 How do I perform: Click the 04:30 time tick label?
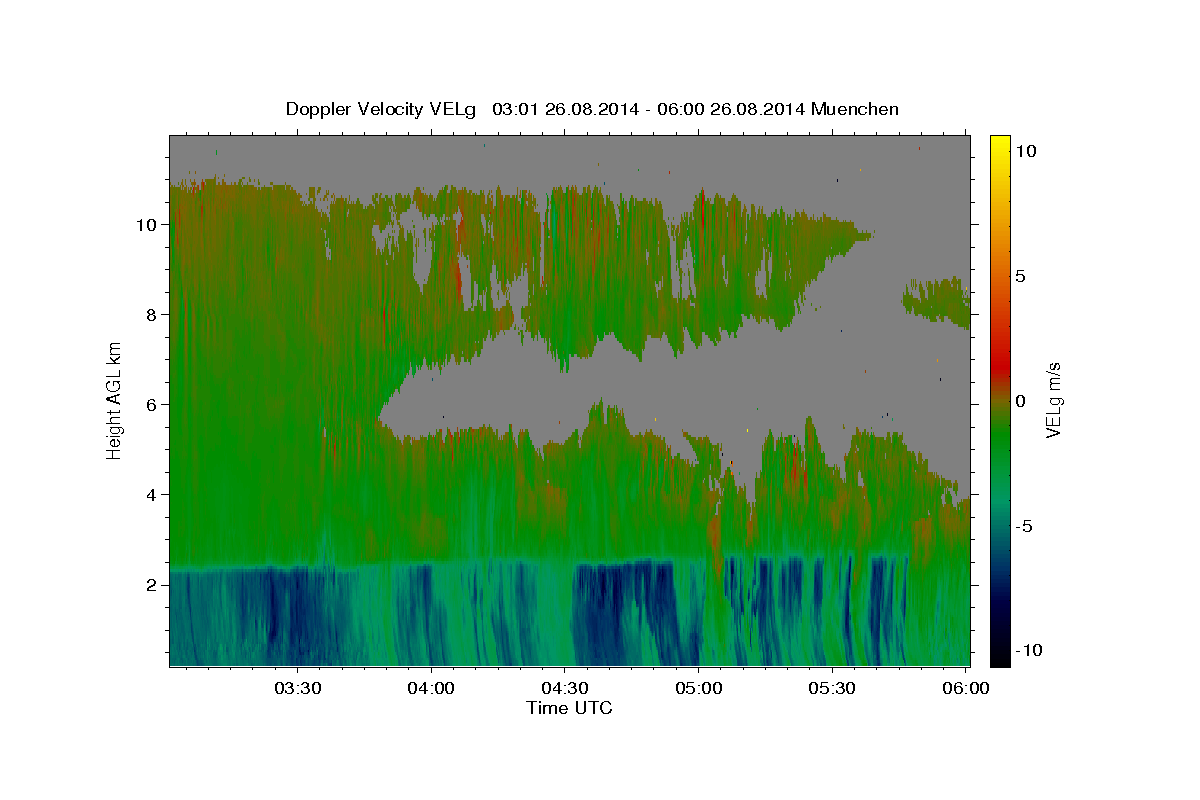565,689
